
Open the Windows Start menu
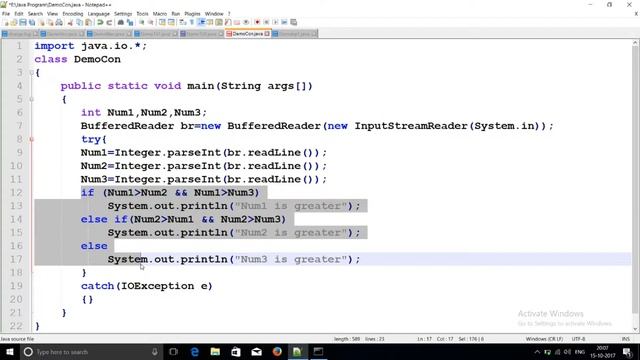9,352
